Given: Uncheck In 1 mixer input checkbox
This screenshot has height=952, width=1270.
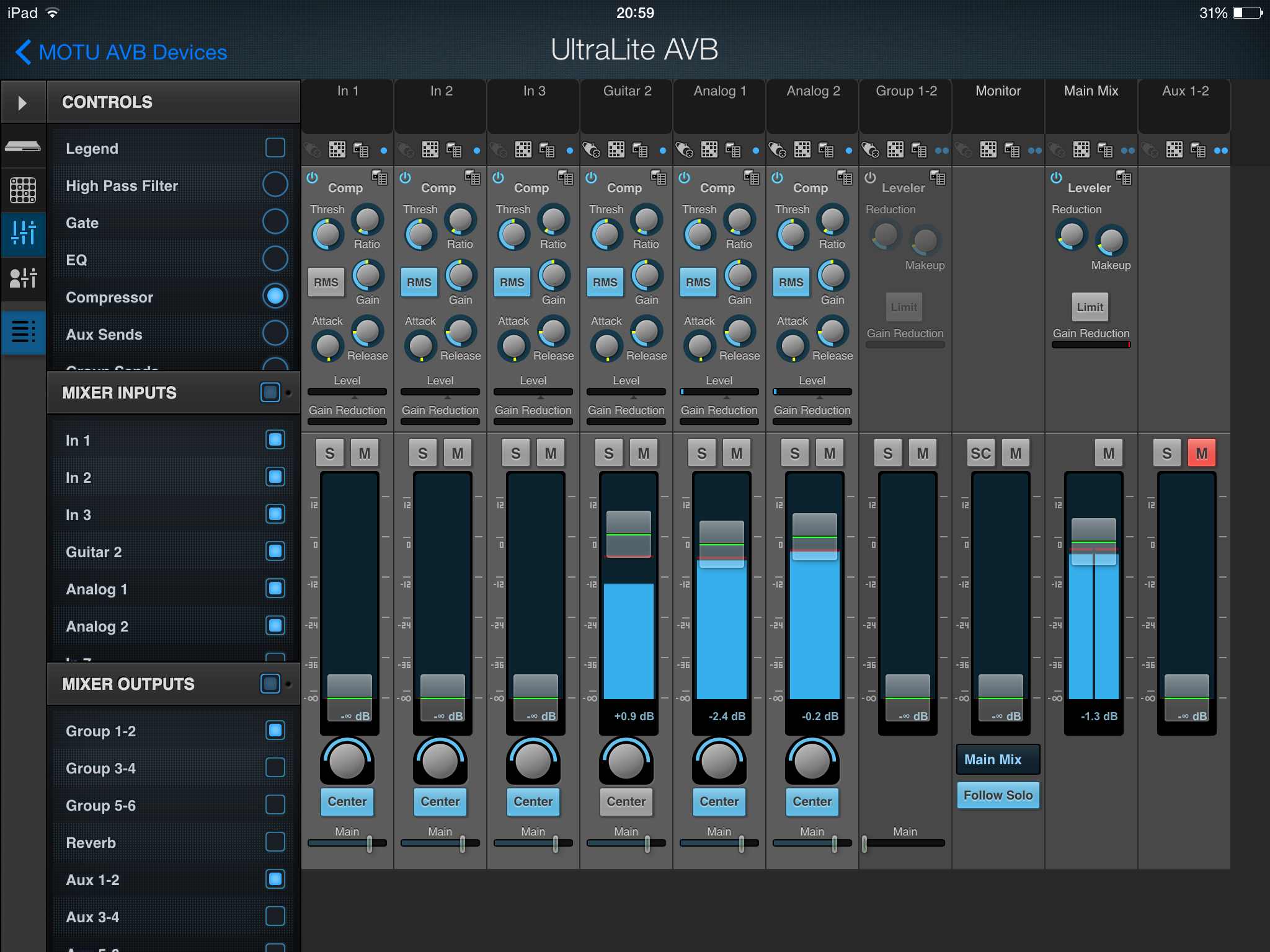Looking at the screenshot, I should [275, 440].
